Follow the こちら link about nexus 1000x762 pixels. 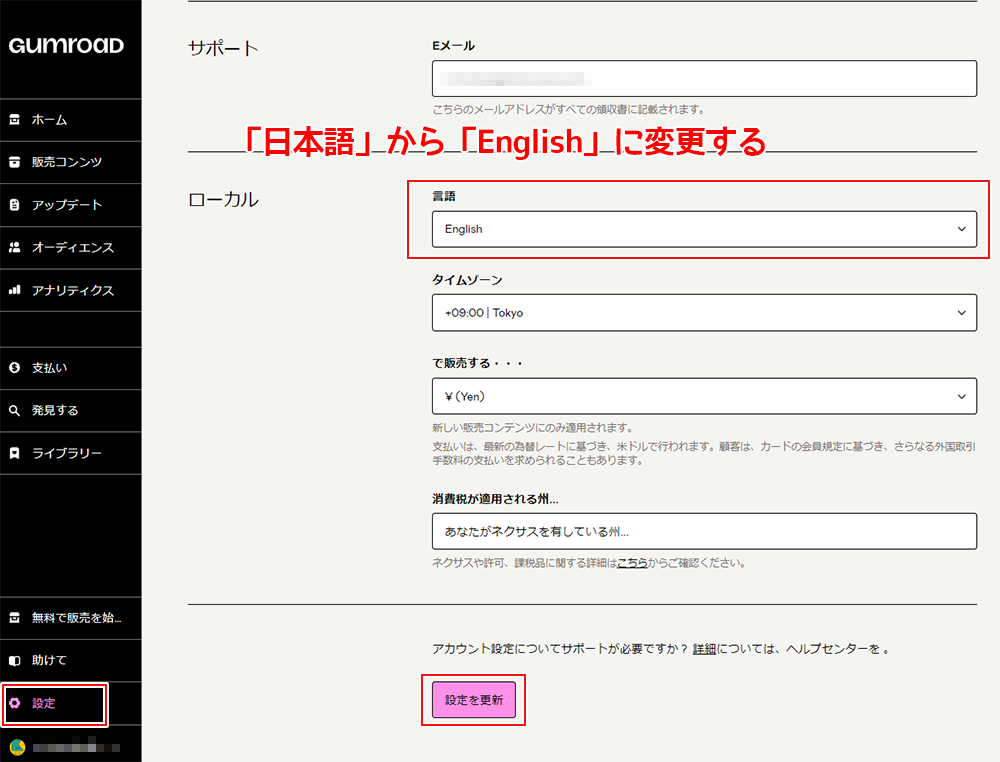pyautogui.click(x=631, y=563)
